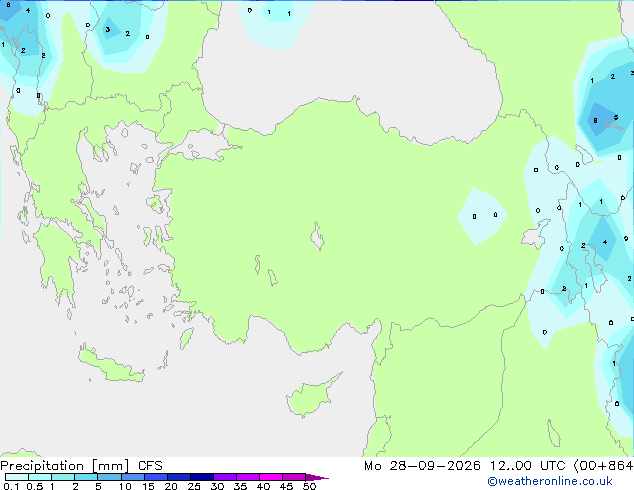Click the 'Precipitation [mm] CFS' title text
The image size is (634, 490).
pos(81,466)
